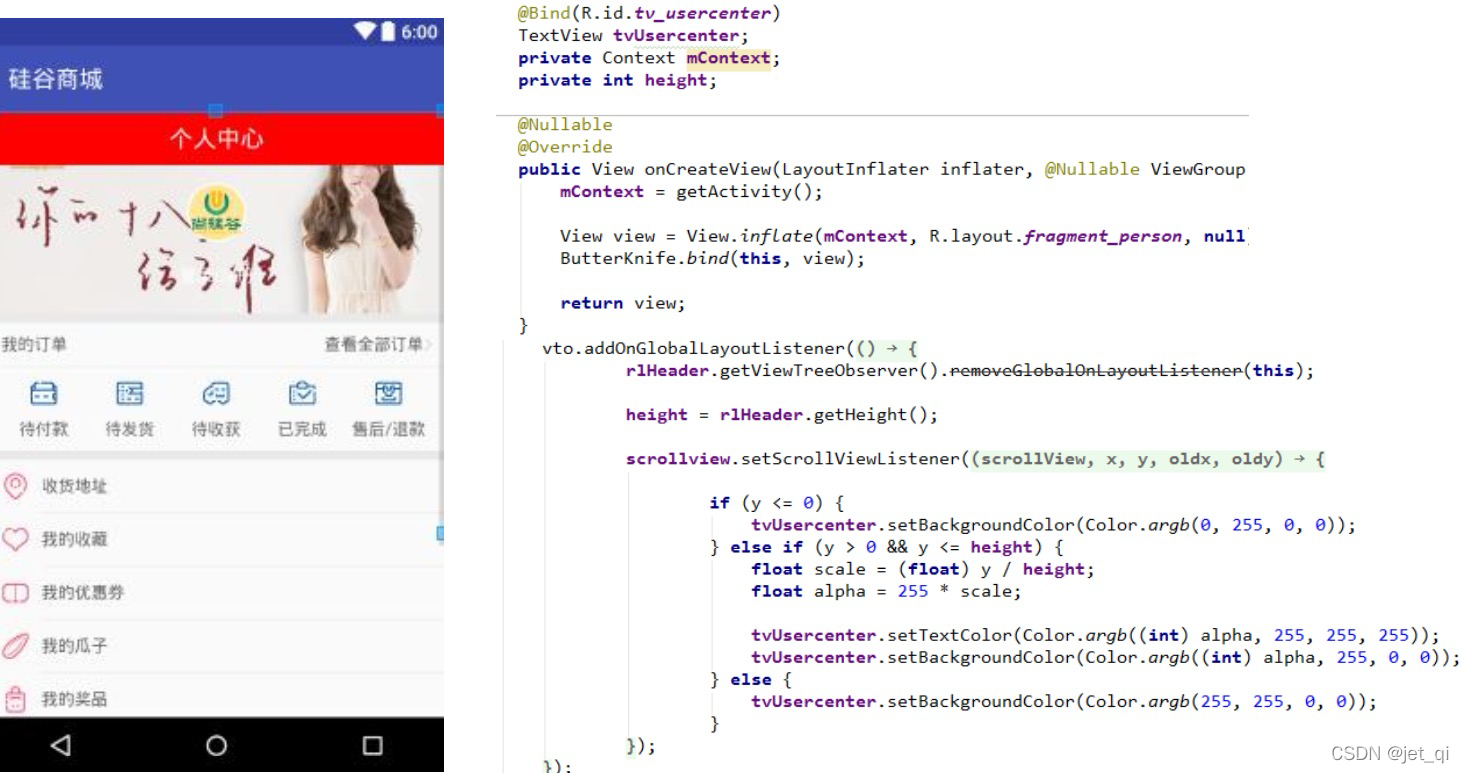Image resolution: width=1464 pixels, height=773 pixels.
Task: Click the banner image with the girl
Action: point(222,243)
